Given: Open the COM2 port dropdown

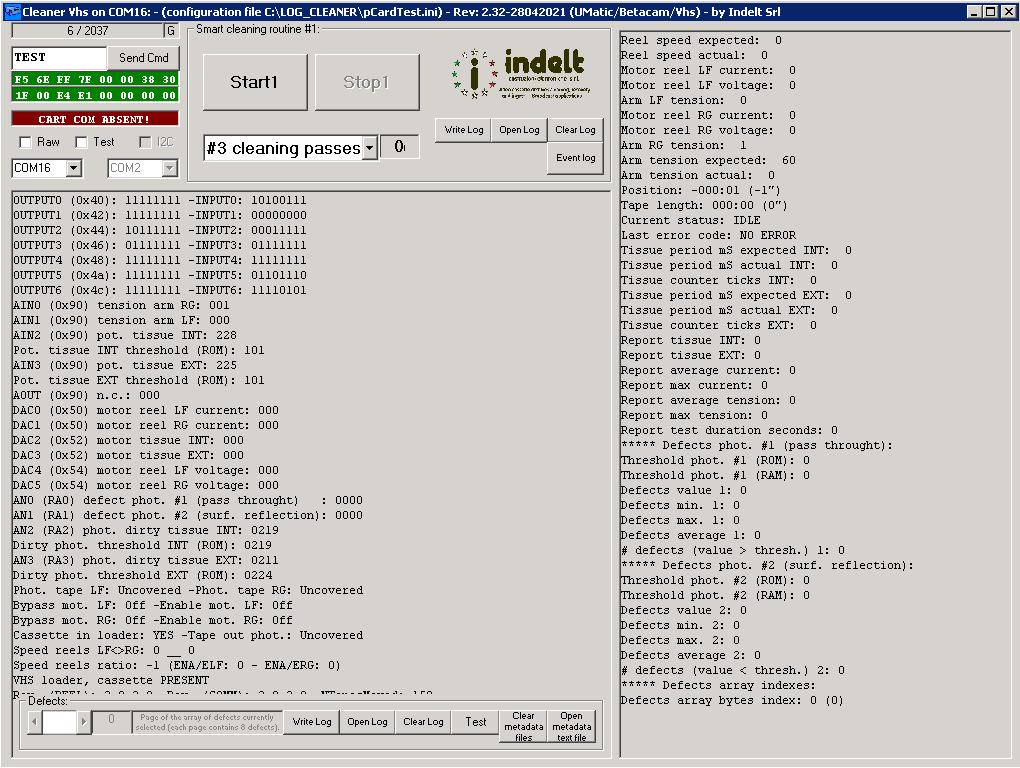Looking at the screenshot, I should point(169,168).
